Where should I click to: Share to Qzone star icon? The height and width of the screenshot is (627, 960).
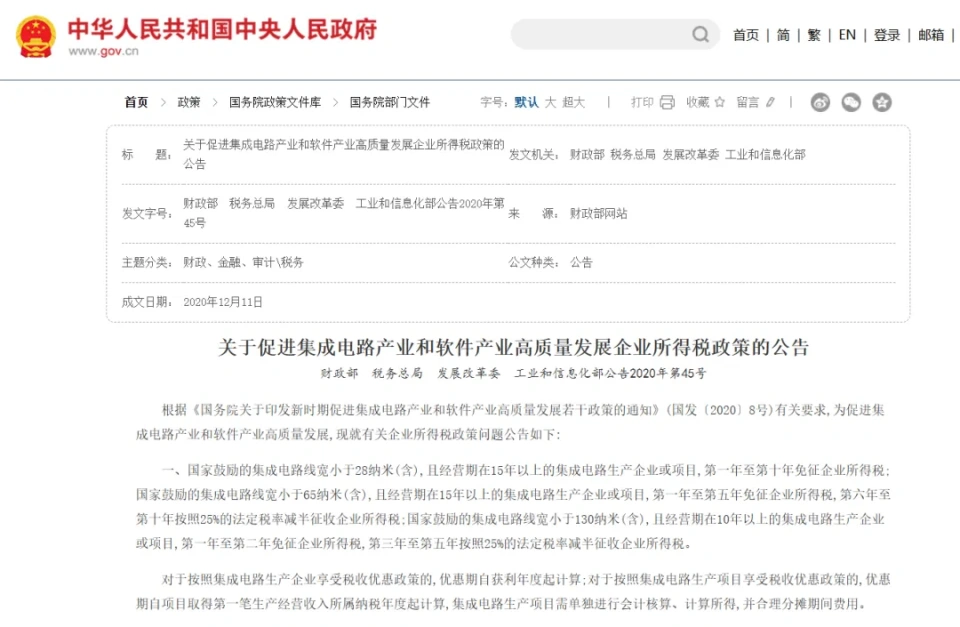[x=881, y=102]
